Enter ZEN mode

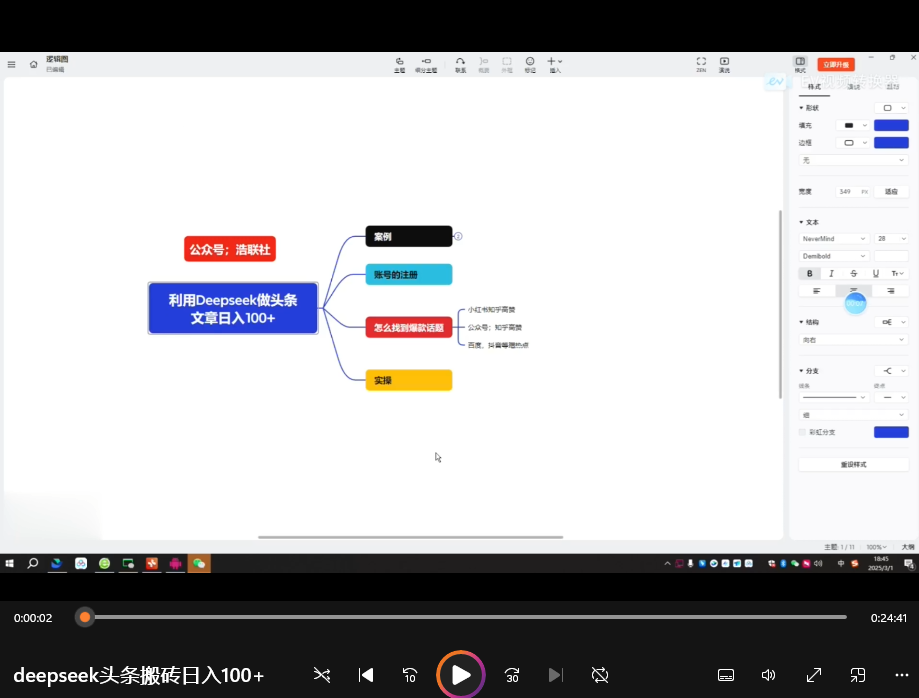701,64
